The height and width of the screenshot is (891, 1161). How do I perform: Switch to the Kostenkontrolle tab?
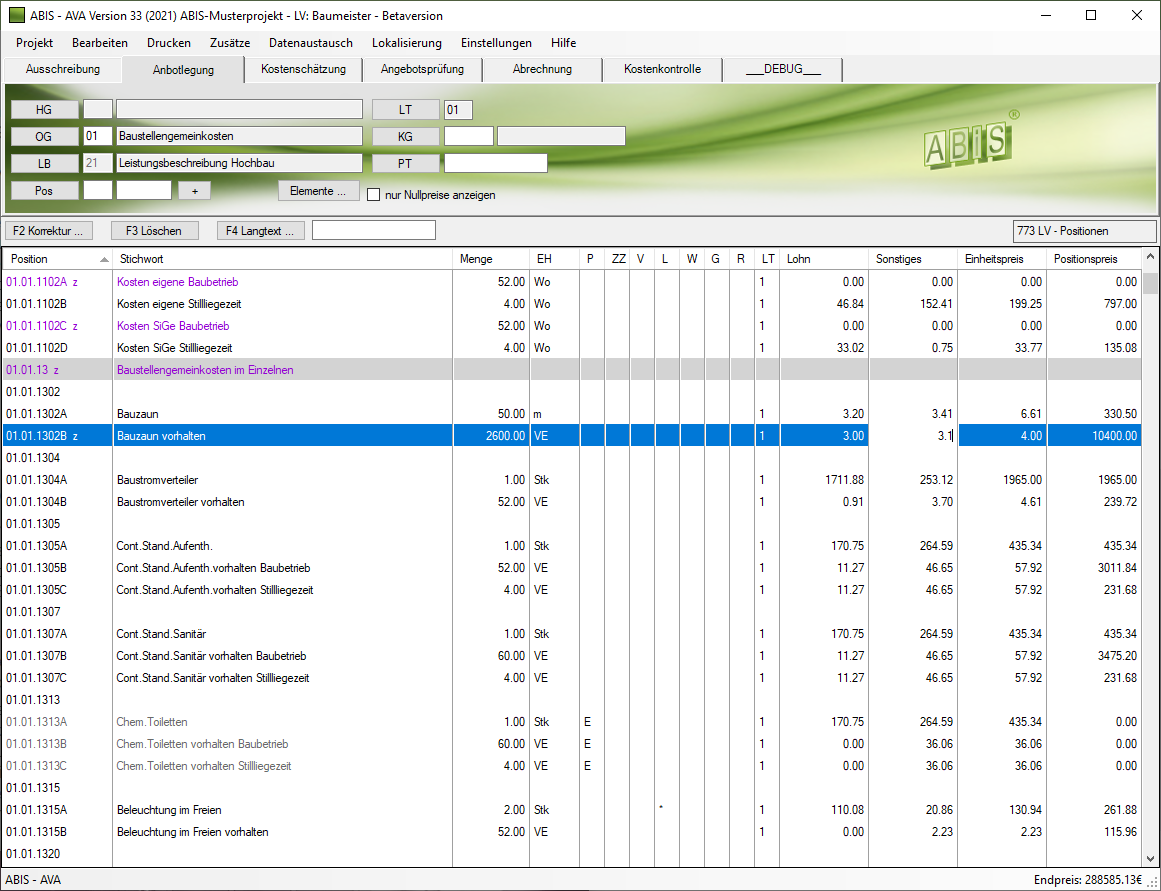point(663,69)
